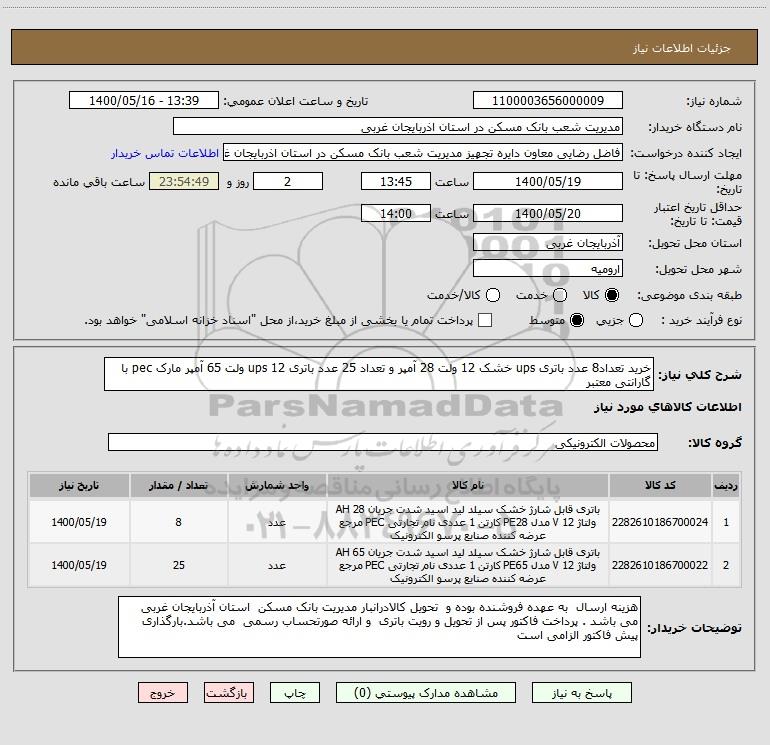
Task: Select the 'کالا' radio button
Action: pyautogui.click(x=612, y=295)
